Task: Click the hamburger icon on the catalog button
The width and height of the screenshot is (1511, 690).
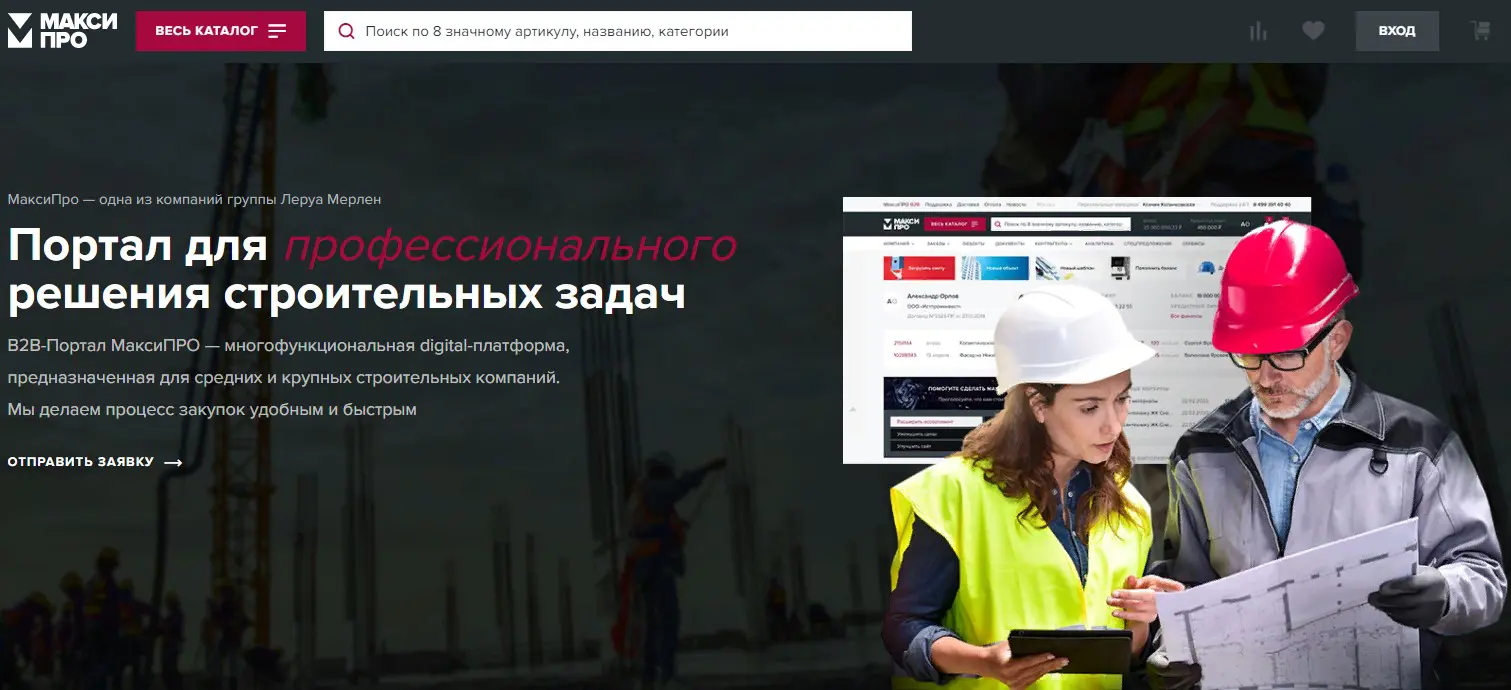Action: pyautogui.click(x=277, y=31)
